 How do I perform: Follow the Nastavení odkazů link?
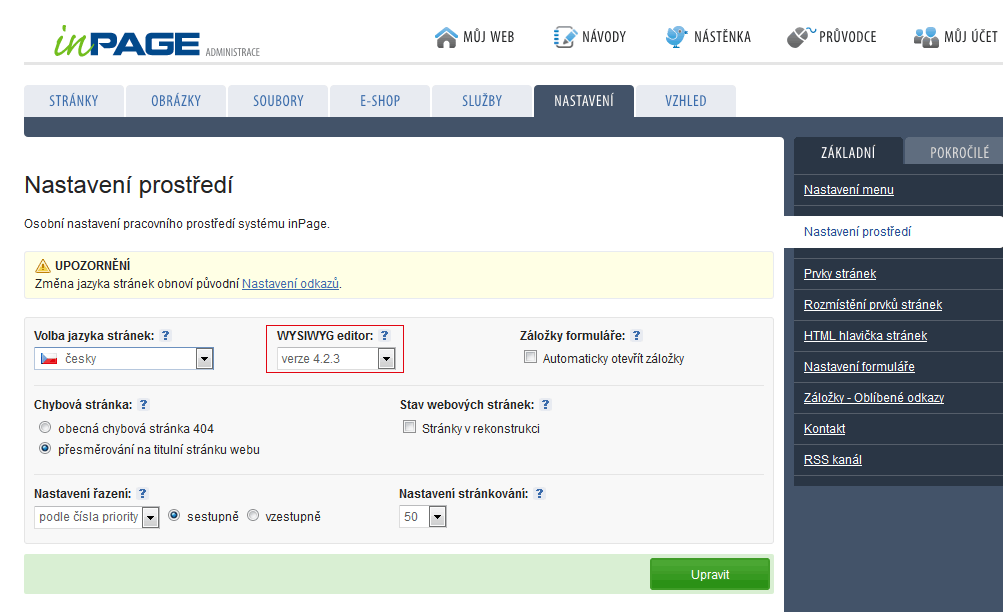click(x=290, y=284)
